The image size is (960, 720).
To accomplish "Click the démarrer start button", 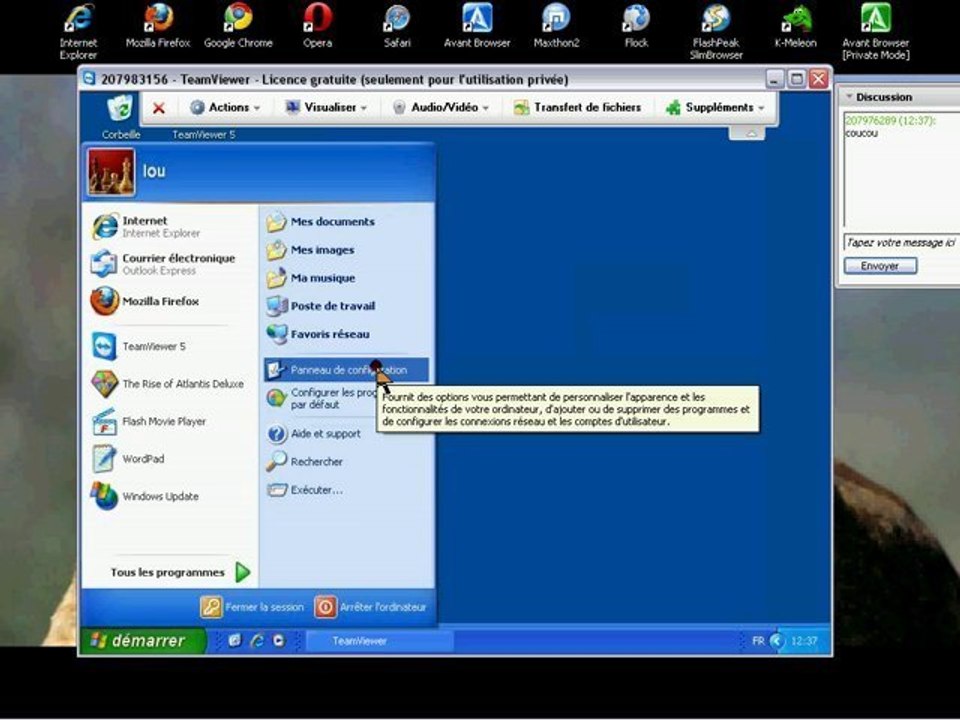I will pos(143,641).
